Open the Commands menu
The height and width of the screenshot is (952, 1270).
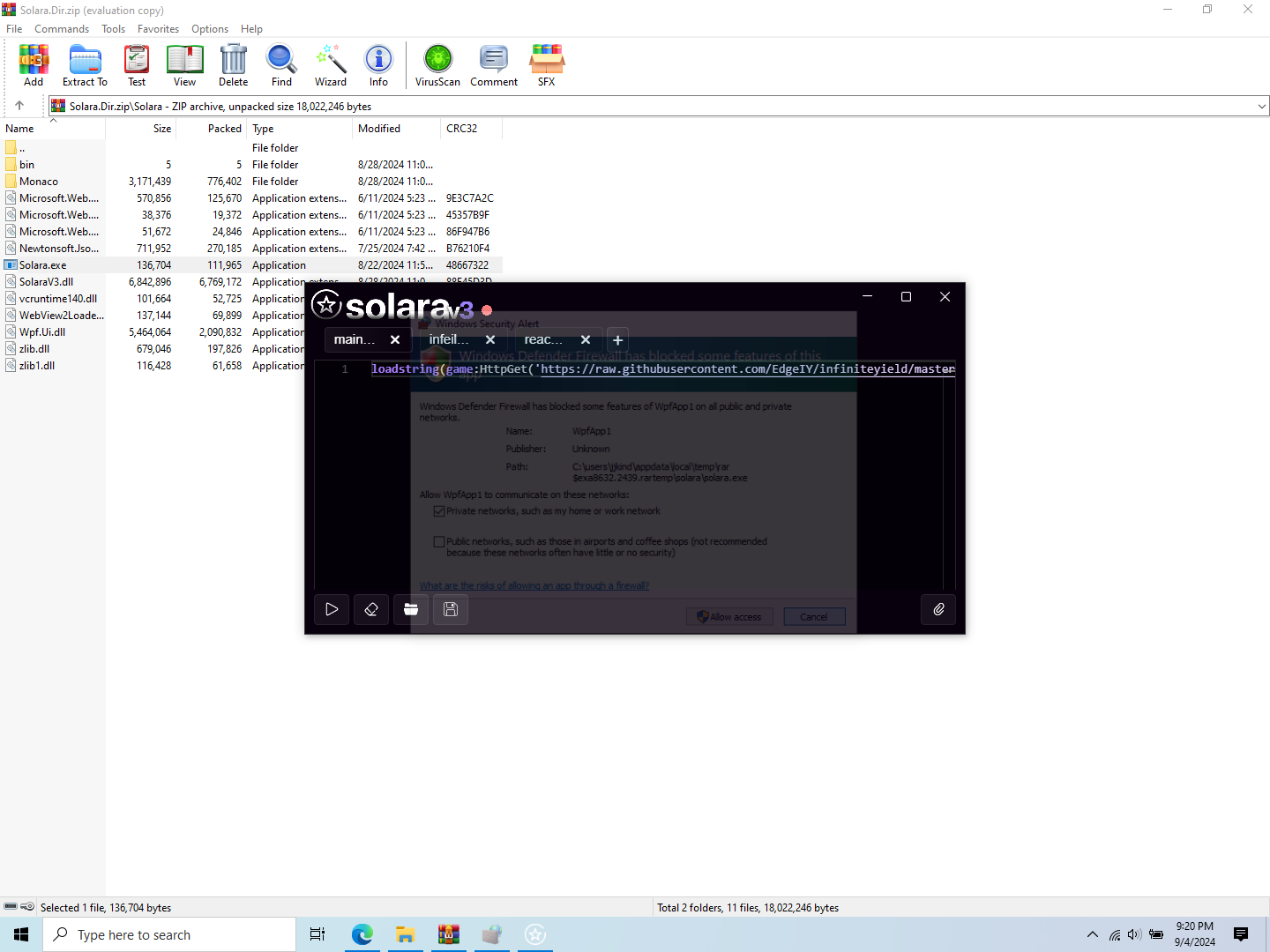pyautogui.click(x=62, y=29)
